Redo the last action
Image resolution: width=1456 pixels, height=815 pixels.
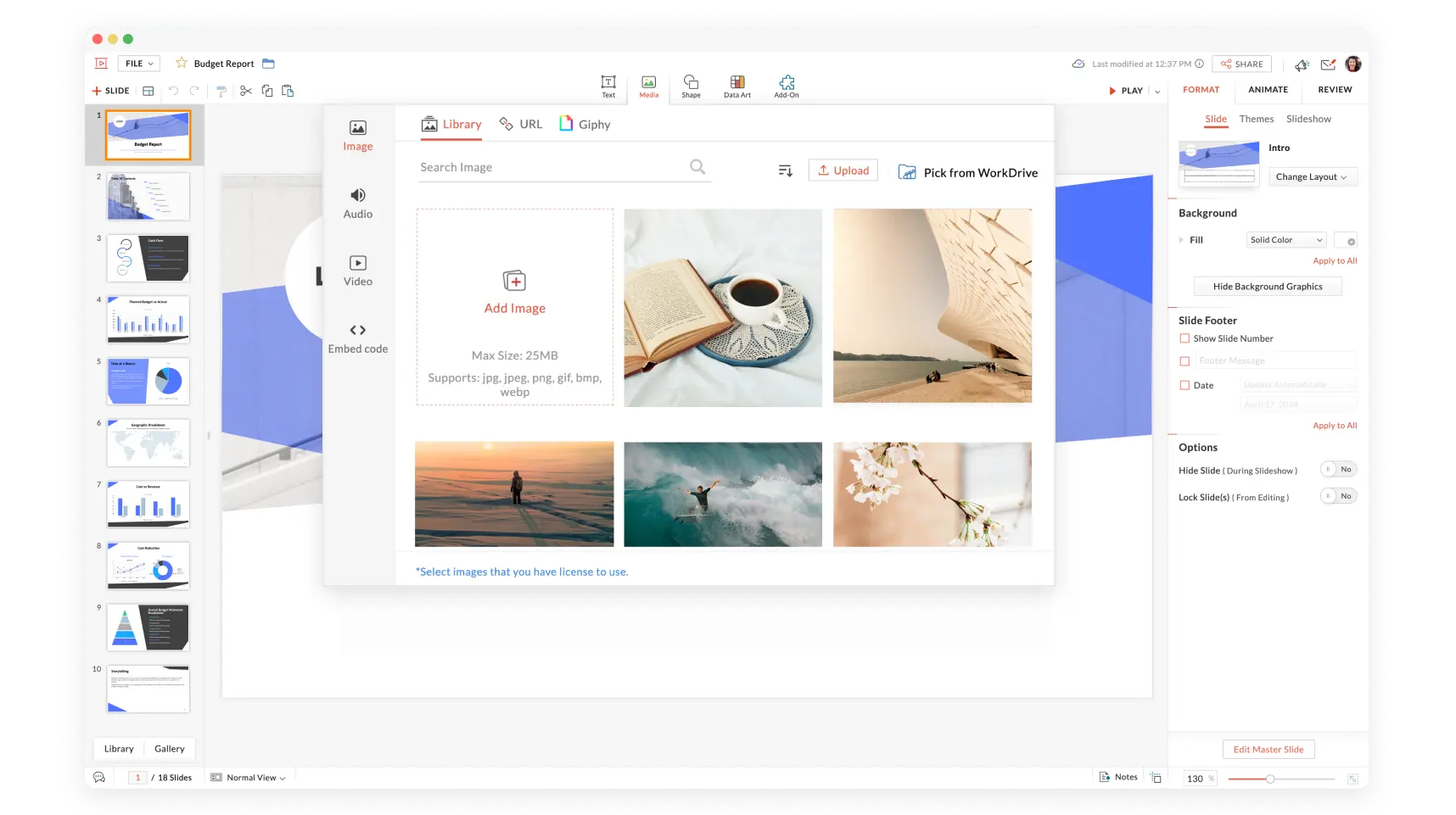(x=194, y=91)
